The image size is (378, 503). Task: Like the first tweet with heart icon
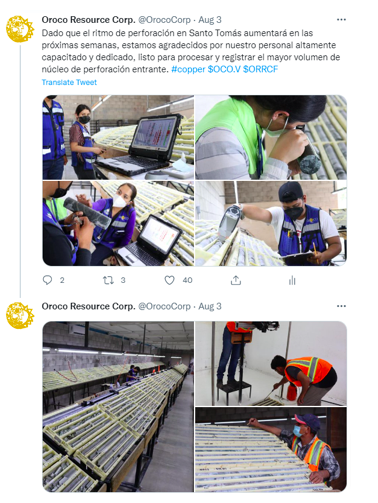click(169, 280)
